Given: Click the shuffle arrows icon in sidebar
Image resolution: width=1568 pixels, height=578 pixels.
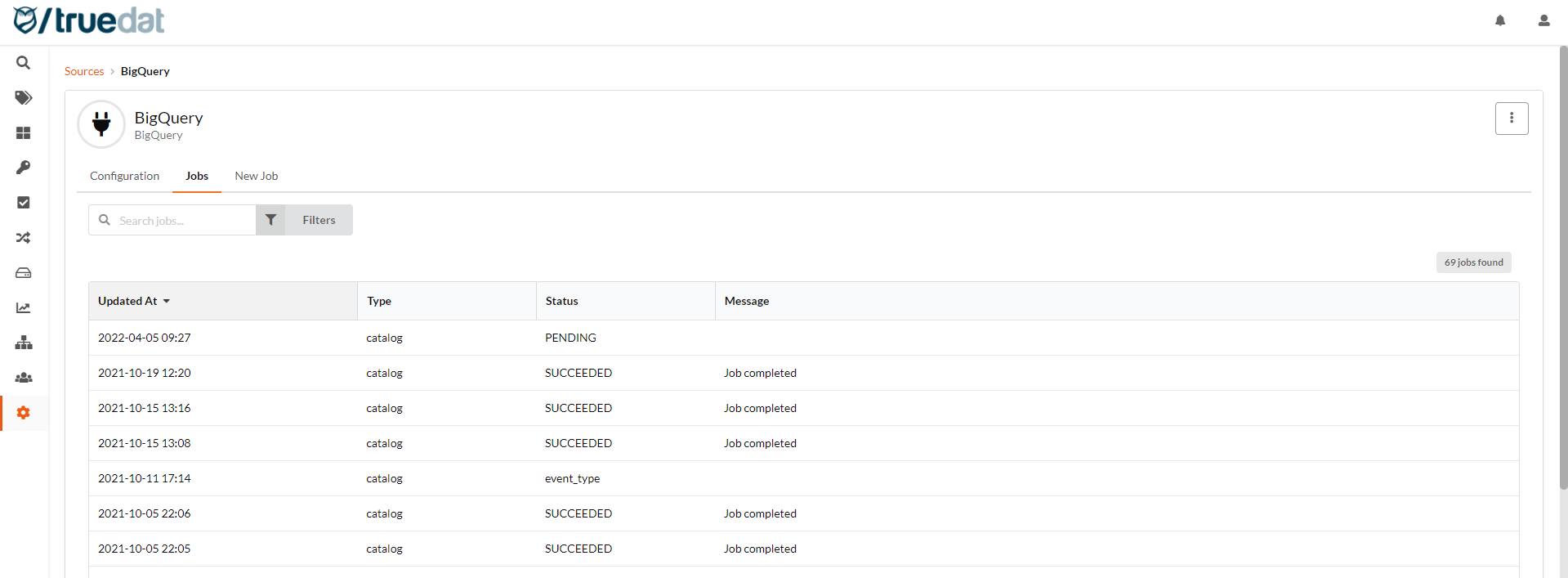Looking at the screenshot, I should tap(24, 238).
